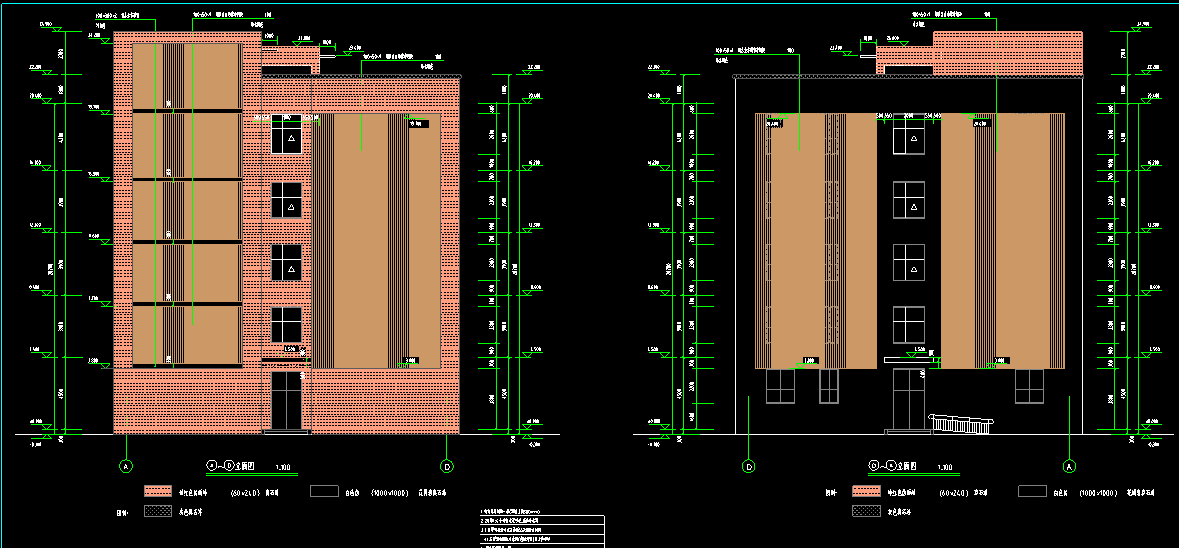Click the empty white-paint legend box, right elevation

pyautogui.click(x=1034, y=492)
